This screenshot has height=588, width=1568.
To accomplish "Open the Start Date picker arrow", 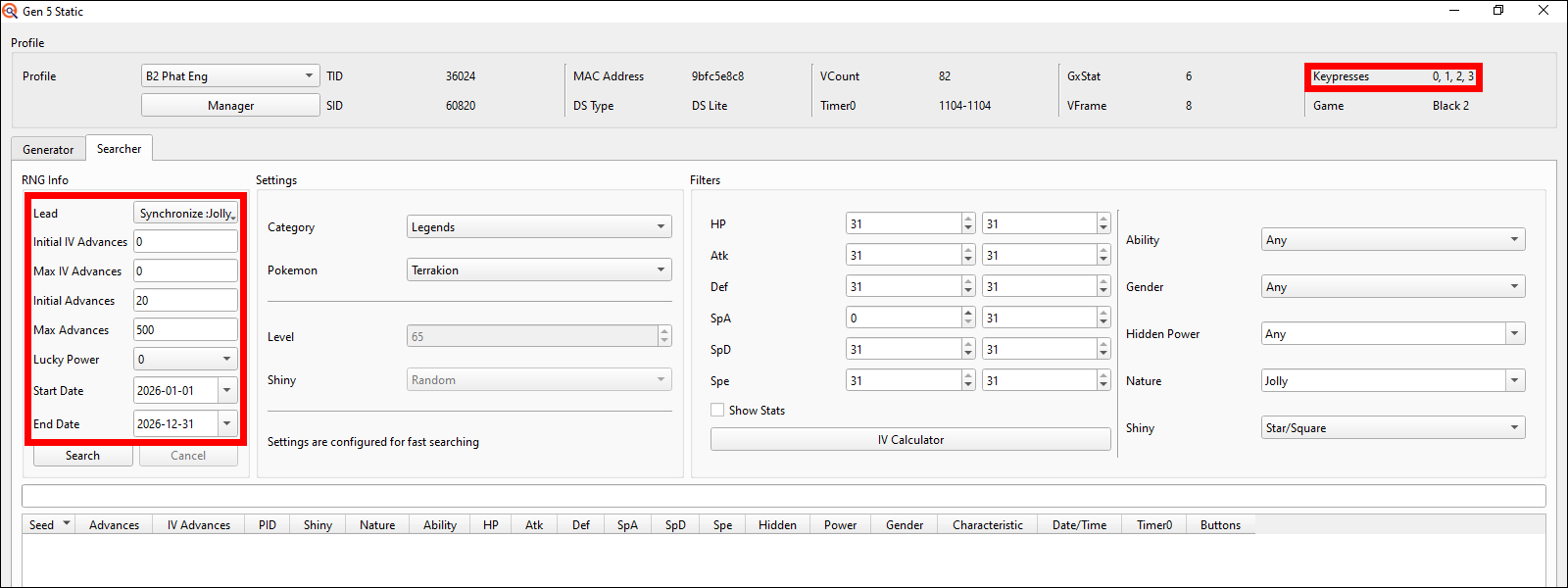I will pyautogui.click(x=227, y=390).
